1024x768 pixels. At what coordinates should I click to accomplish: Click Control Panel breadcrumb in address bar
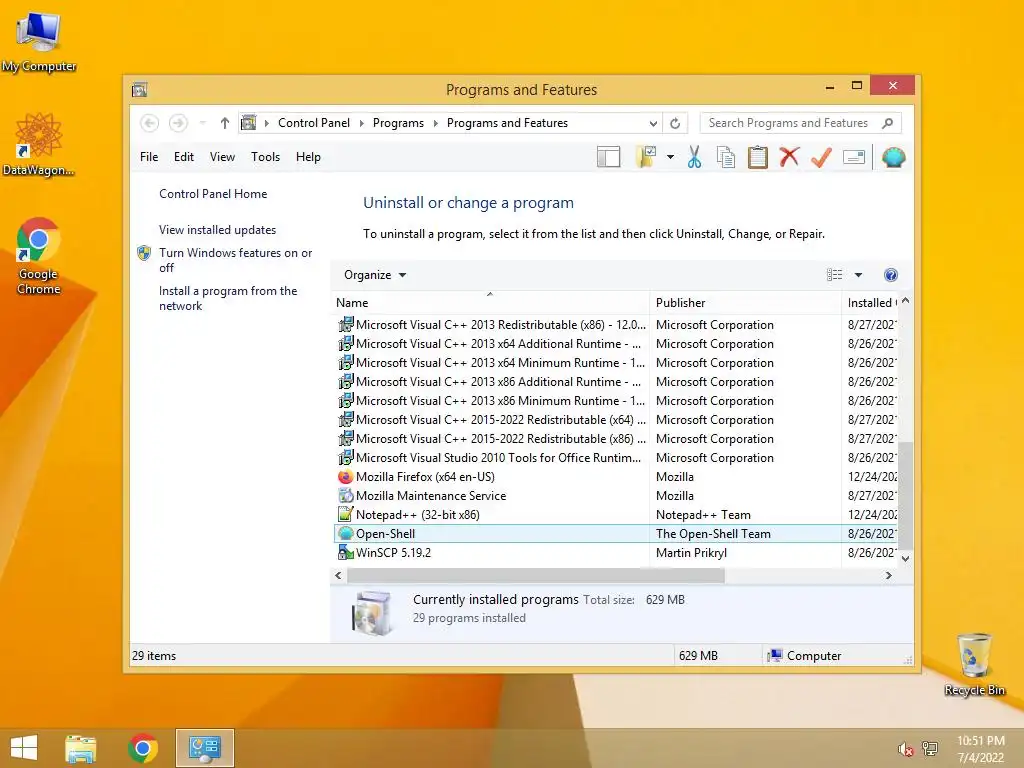click(313, 123)
